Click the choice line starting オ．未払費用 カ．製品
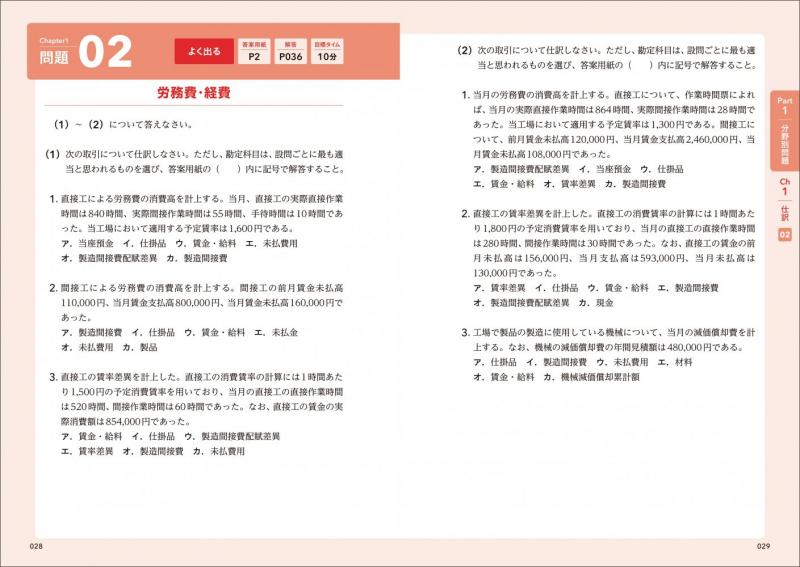Screen dimensions: 800x567 coord(109,347)
